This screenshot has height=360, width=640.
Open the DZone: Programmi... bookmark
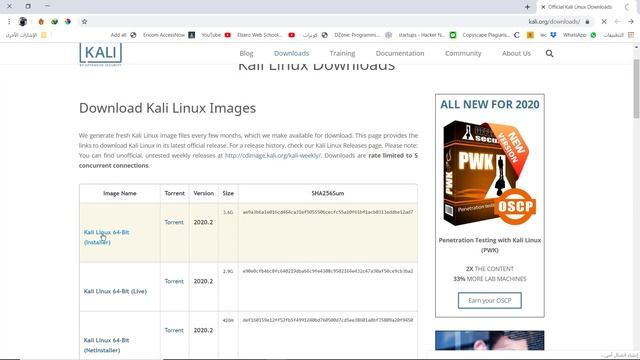click(x=363, y=35)
